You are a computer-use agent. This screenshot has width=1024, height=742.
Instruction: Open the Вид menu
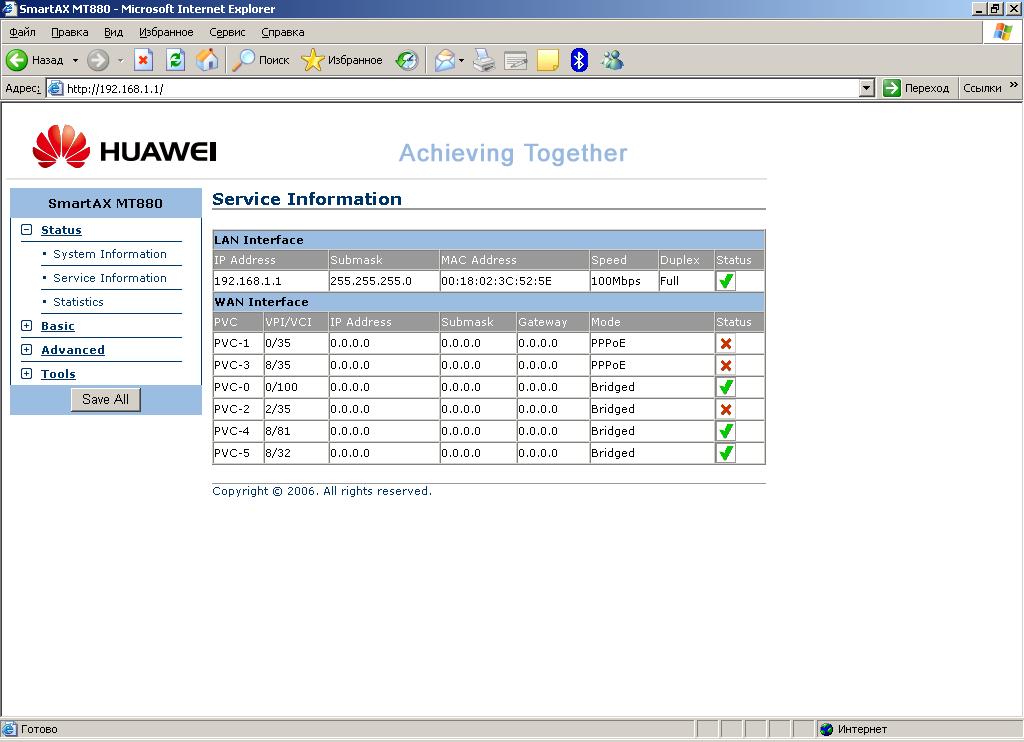coord(114,32)
